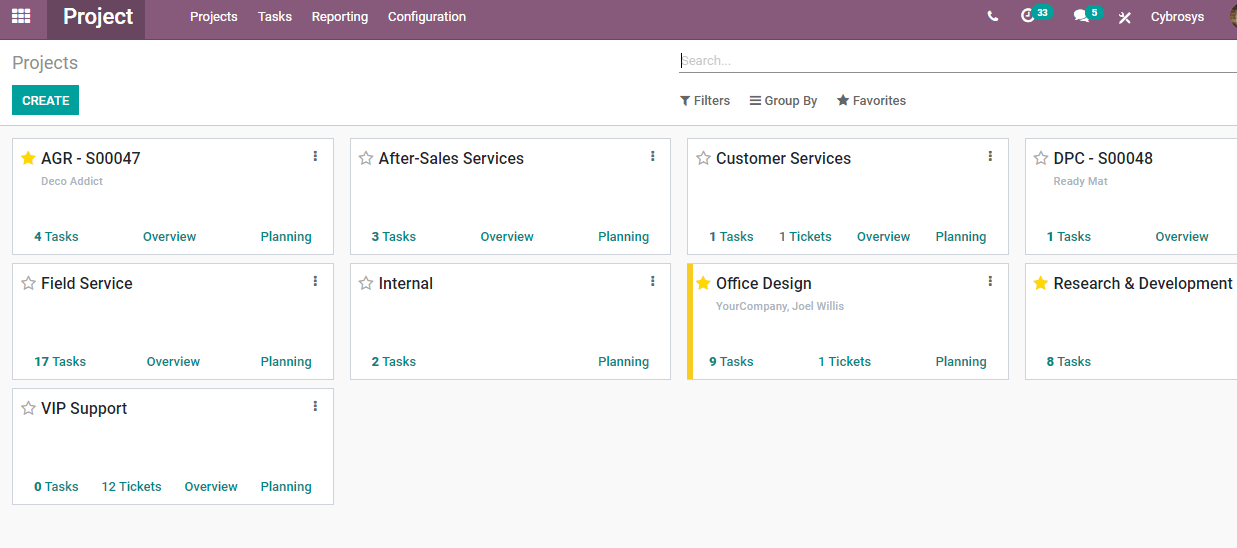Click the Project app title
The width and height of the screenshot is (1237, 548).
pos(98,17)
